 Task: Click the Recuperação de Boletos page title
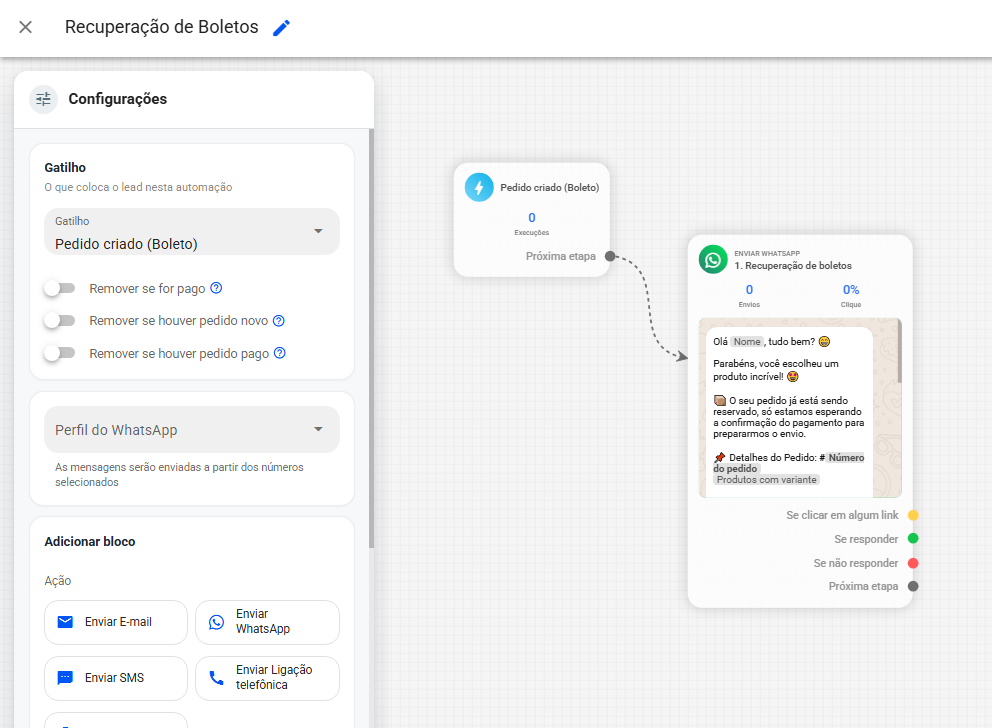pos(162,27)
